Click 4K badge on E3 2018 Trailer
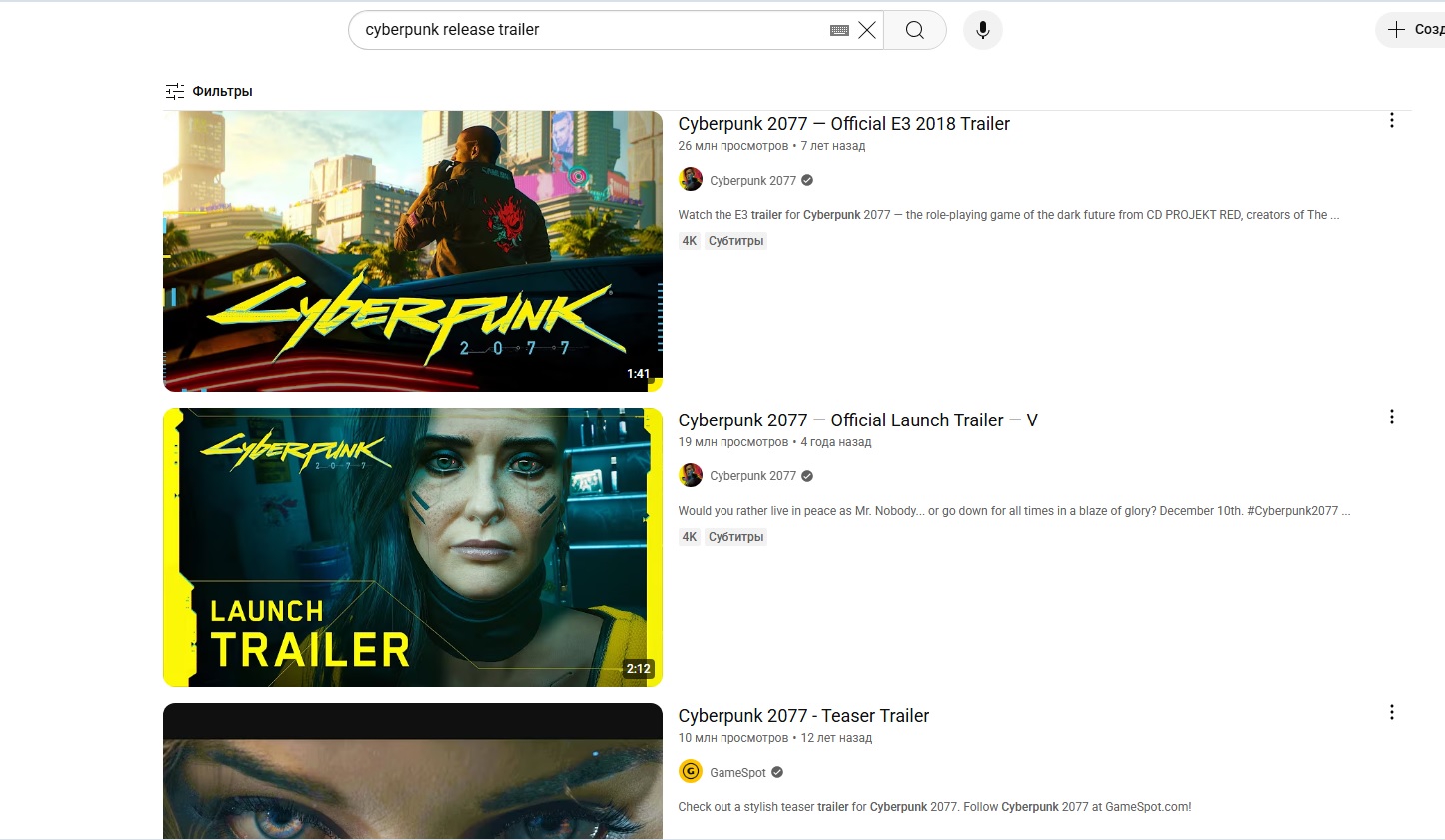The height and width of the screenshot is (840, 1445). (x=690, y=241)
